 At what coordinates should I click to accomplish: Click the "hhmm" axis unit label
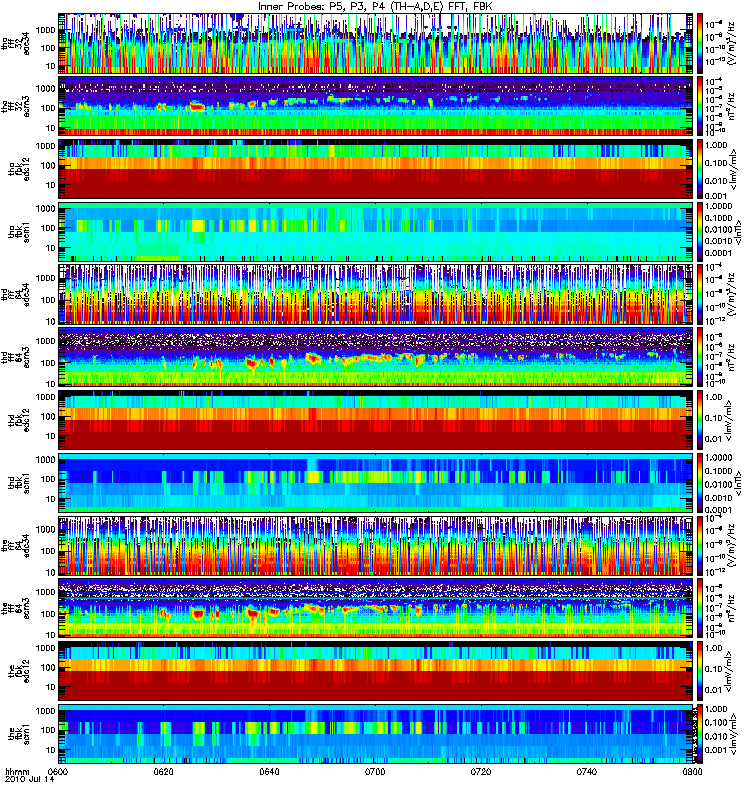pyautogui.click(x=17, y=771)
